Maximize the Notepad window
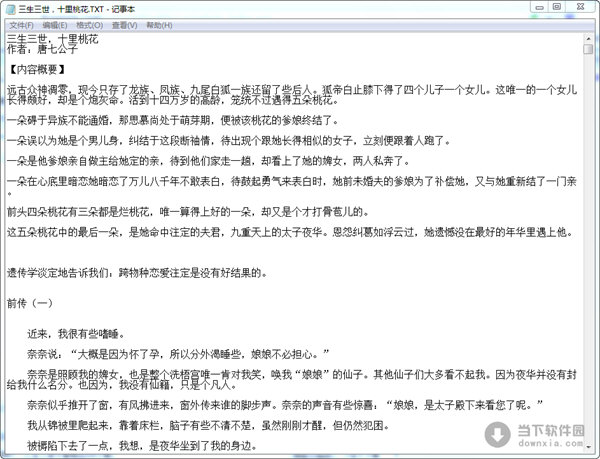Viewport: 600px width, 459px height. click(x=557, y=7)
